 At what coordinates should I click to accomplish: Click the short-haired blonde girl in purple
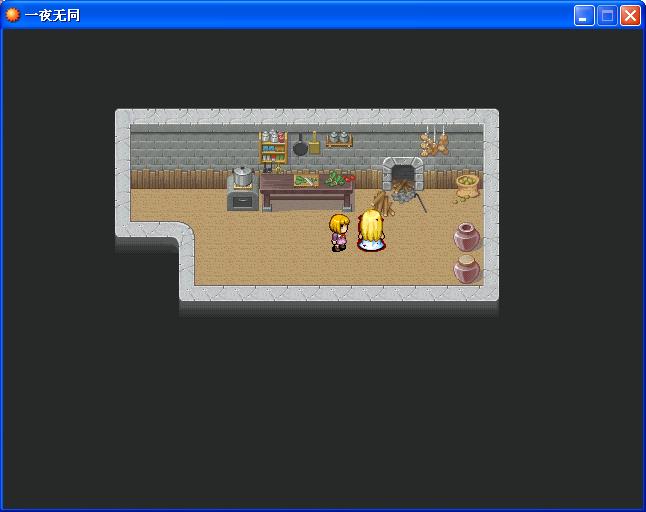[339, 232]
